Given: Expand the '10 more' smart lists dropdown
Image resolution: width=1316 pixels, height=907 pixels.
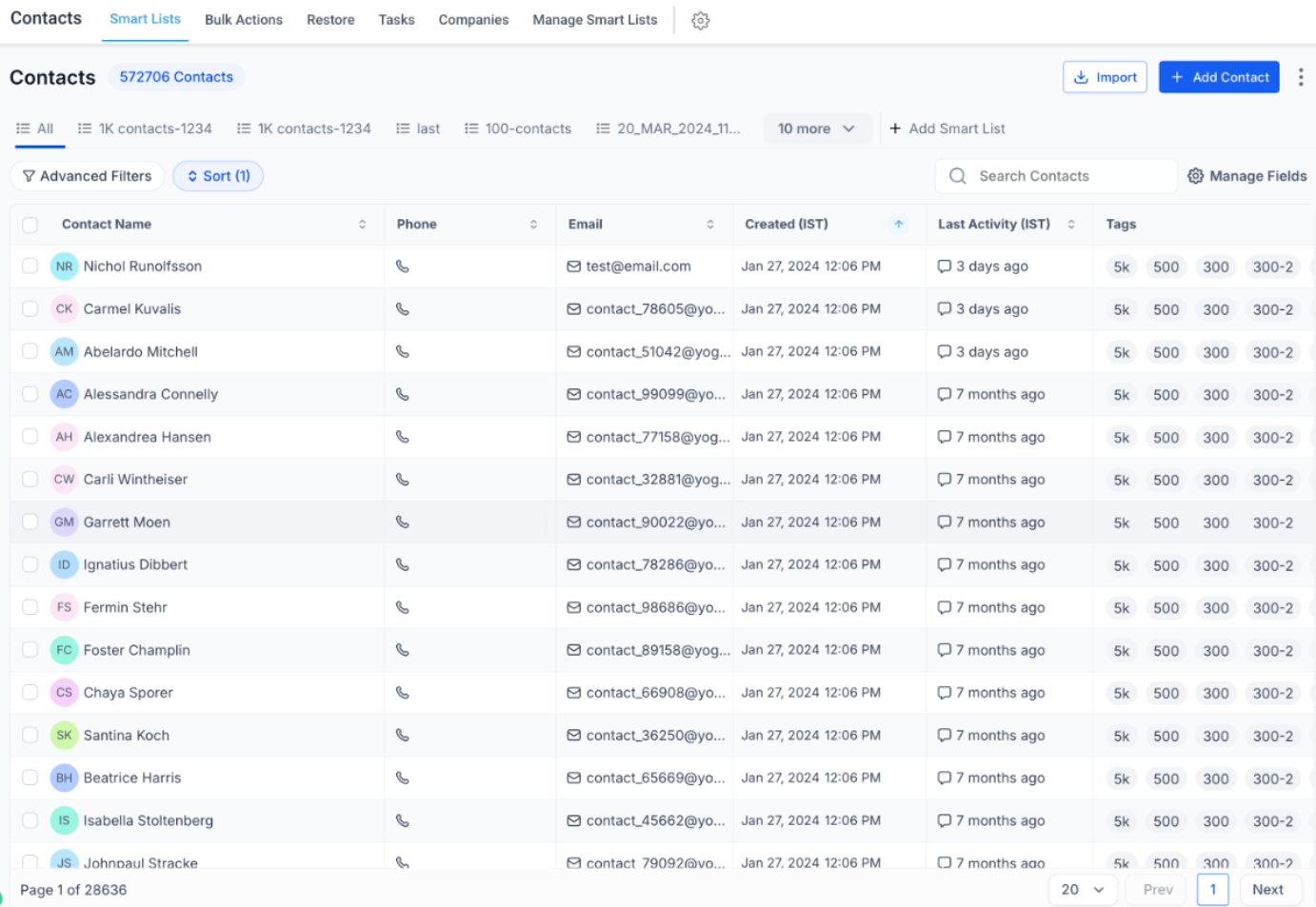Looking at the screenshot, I should coord(817,128).
